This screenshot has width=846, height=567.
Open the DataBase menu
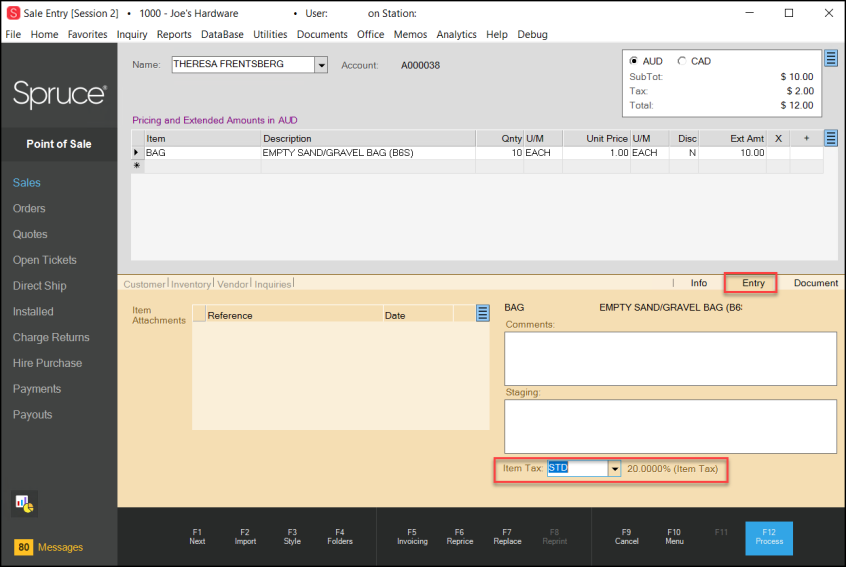(222, 35)
